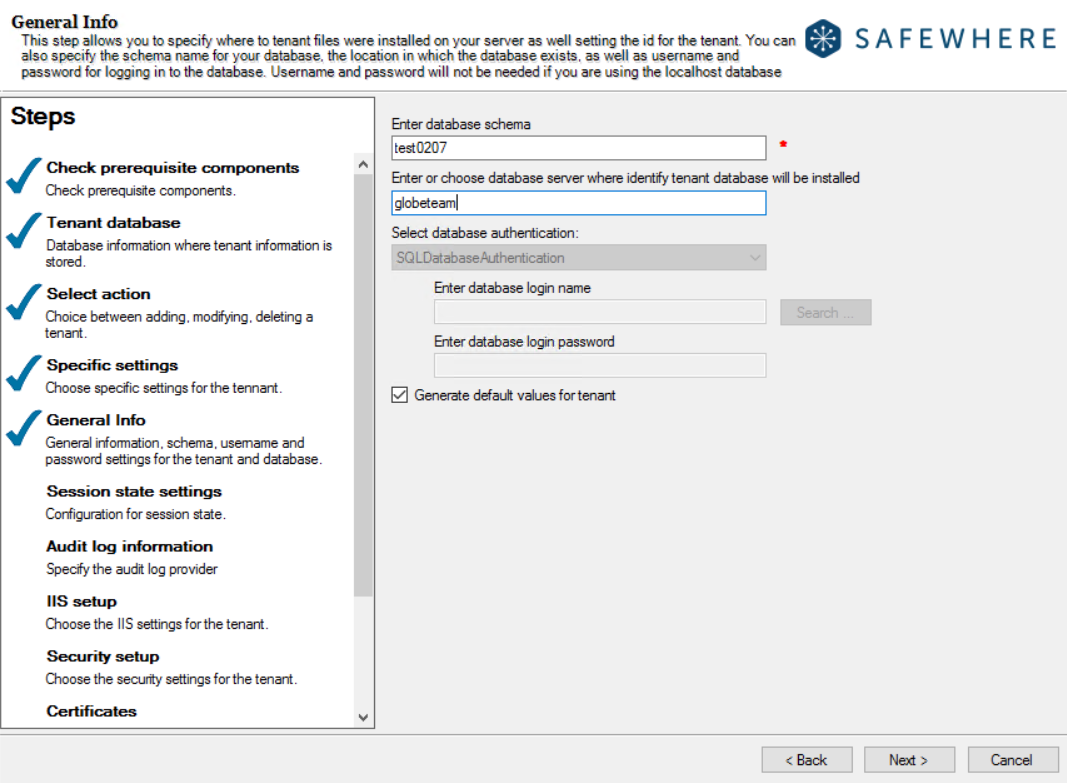The height and width of the screenshot is (783, 1067).
Task: Focus the database server input field
Action: 578,203
